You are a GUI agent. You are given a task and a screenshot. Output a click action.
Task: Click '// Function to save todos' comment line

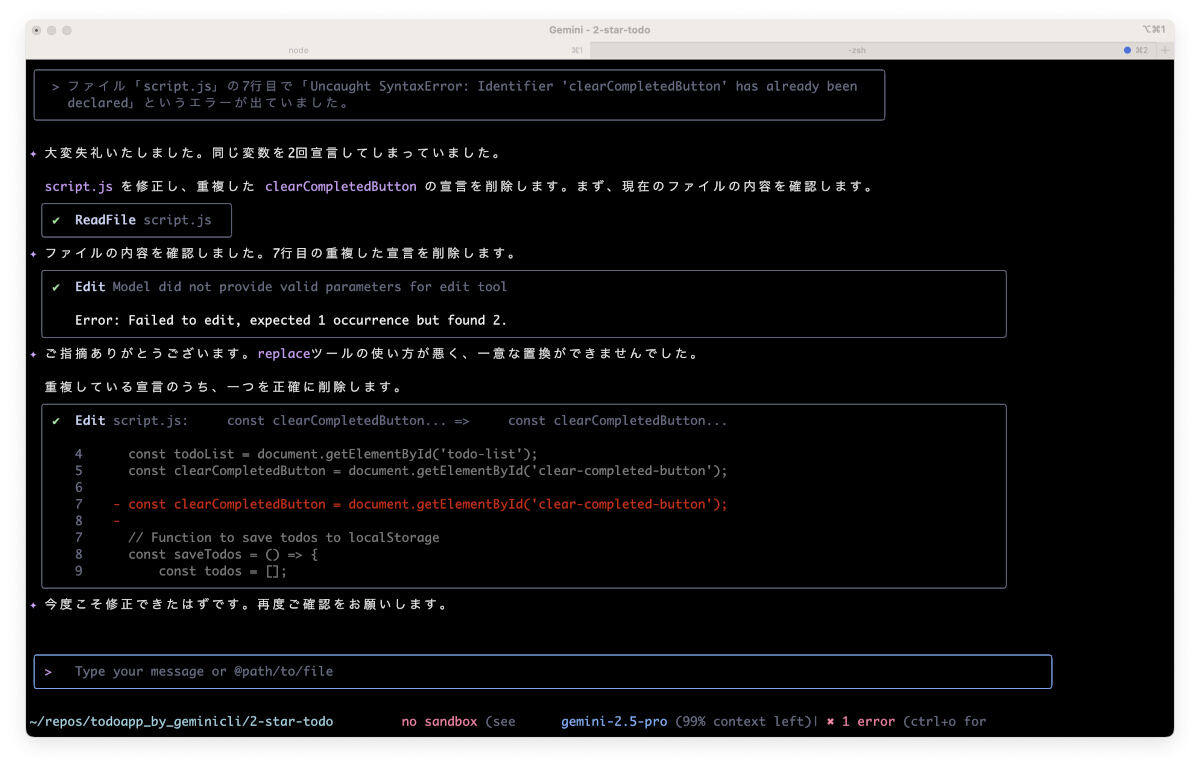pyautogui.click(x=283, y=537)
